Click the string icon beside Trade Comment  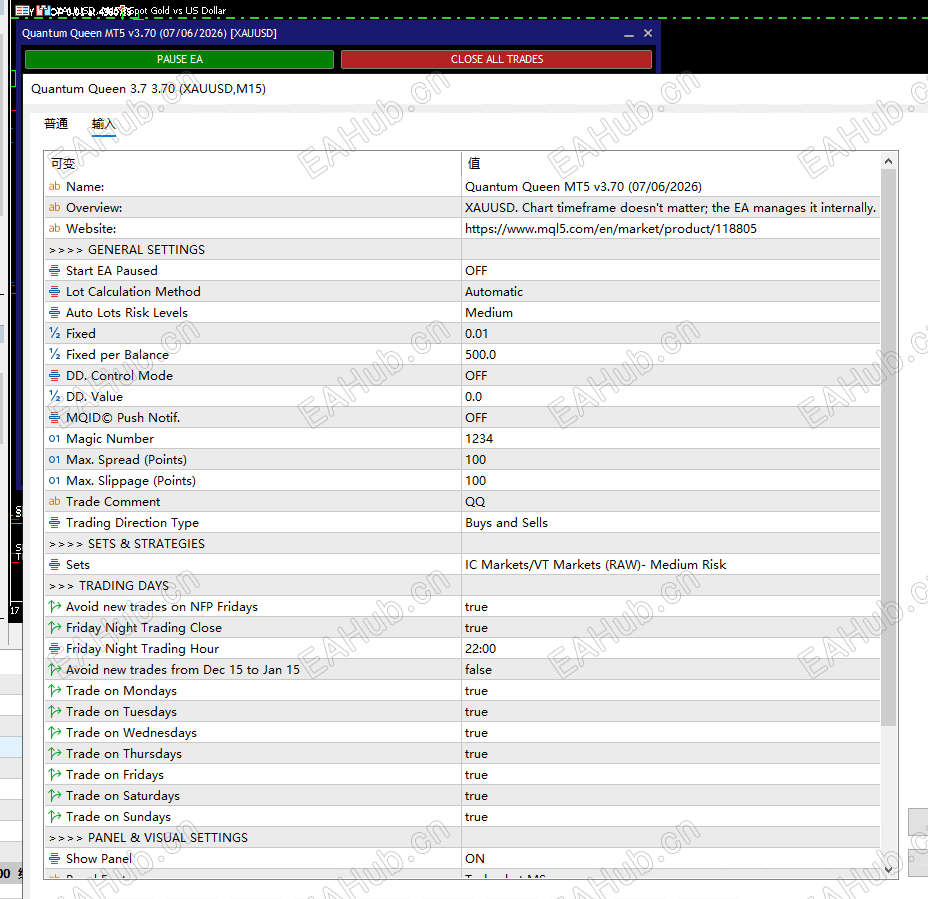(x=54, y=501)
